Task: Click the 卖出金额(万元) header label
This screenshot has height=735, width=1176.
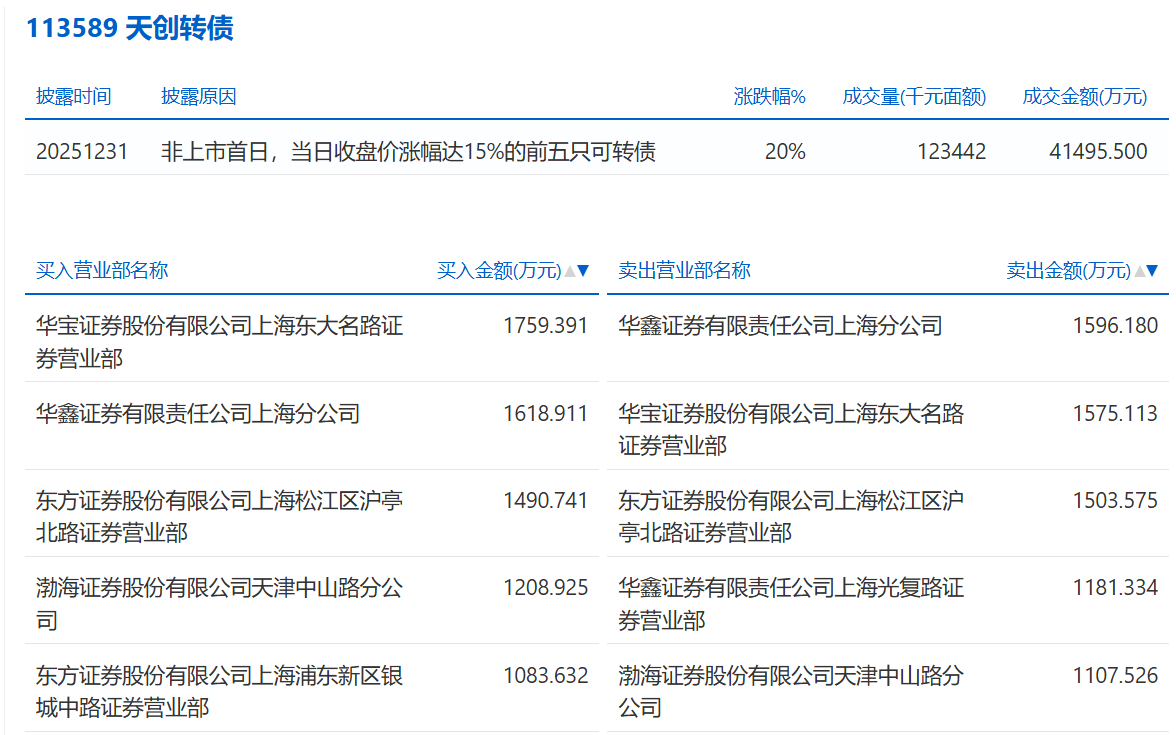Action: (x=1068, y=271)
